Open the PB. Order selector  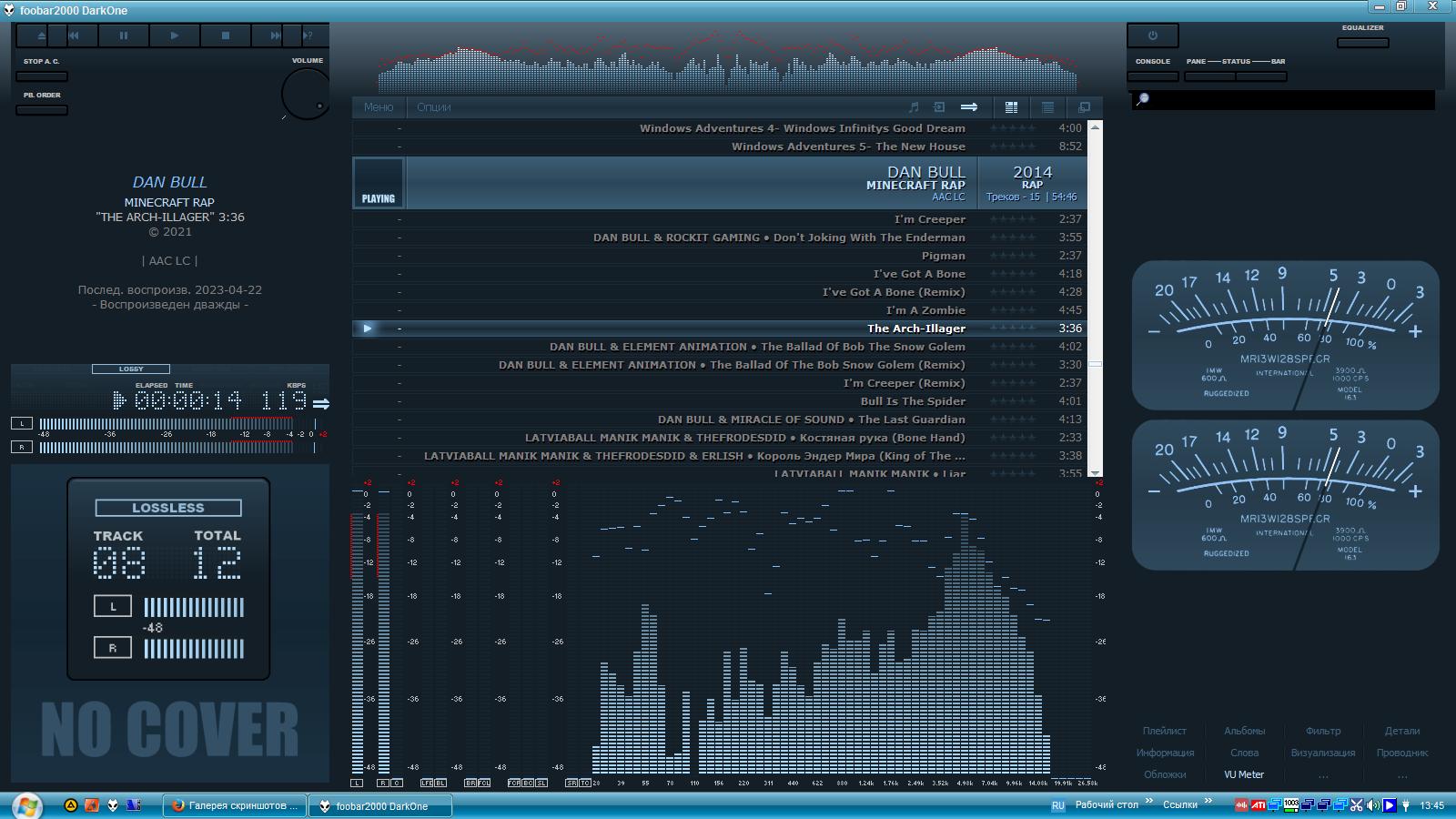(42, 110)
